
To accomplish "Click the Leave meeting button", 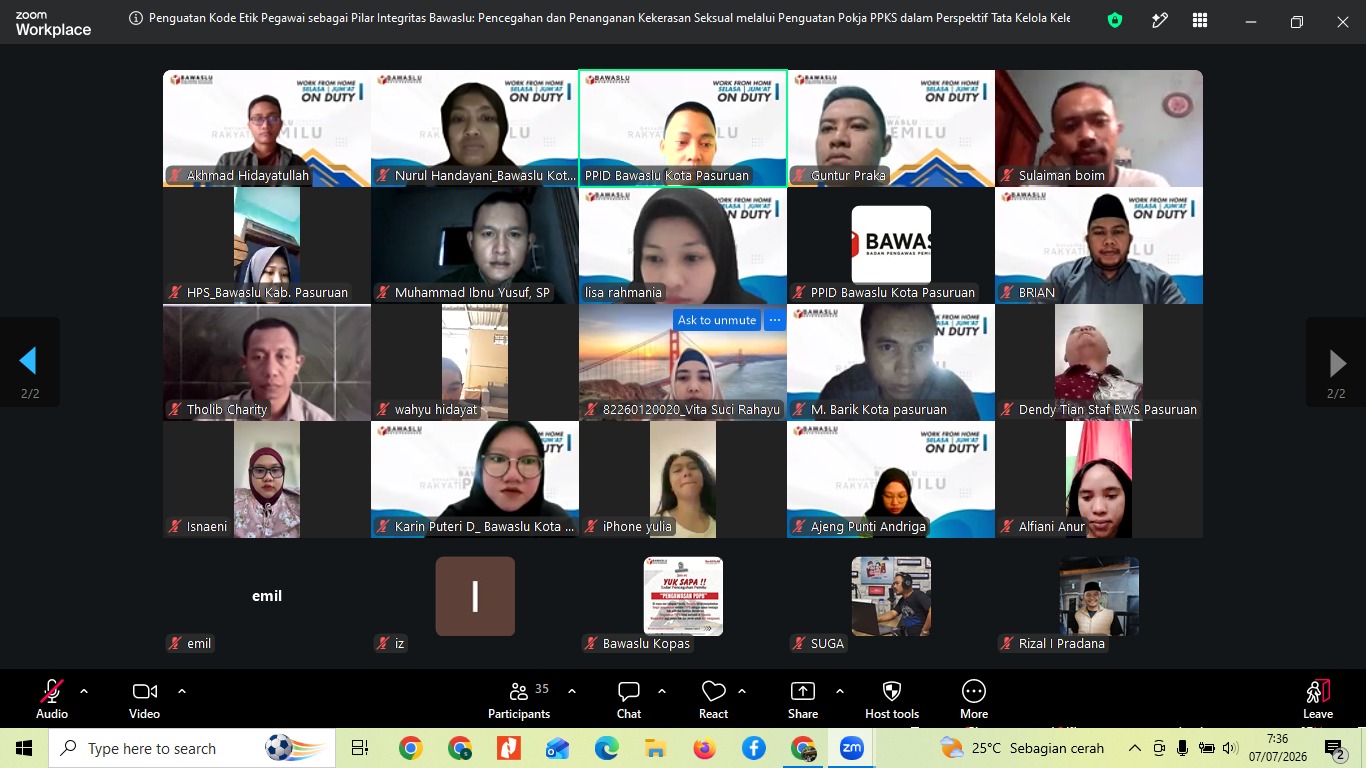I will click(1318, 699).
